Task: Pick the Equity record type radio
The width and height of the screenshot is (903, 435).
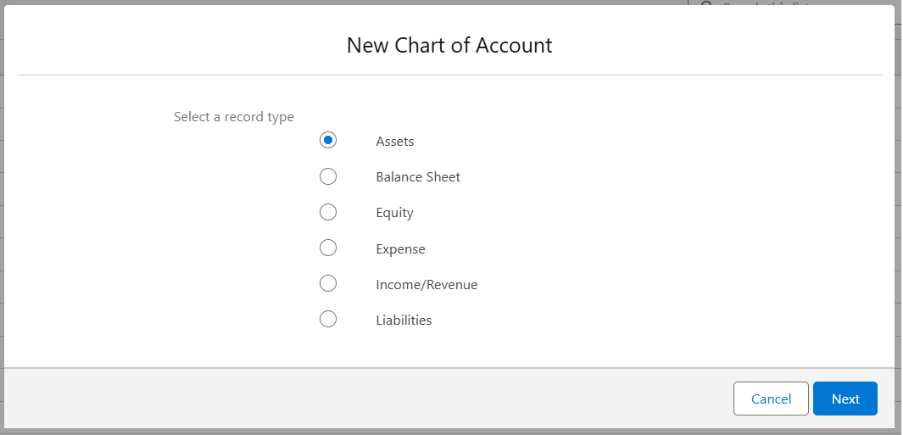Action: (328, 213)
